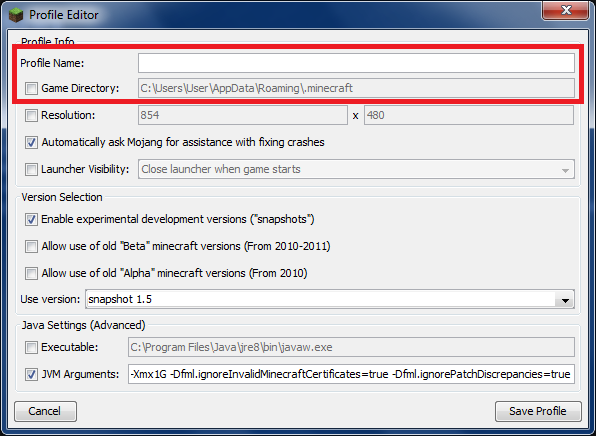The height and width of the screenshot is (436, 596).
Task: Allow old Beta minecraft versions
Action: (31, 246)
